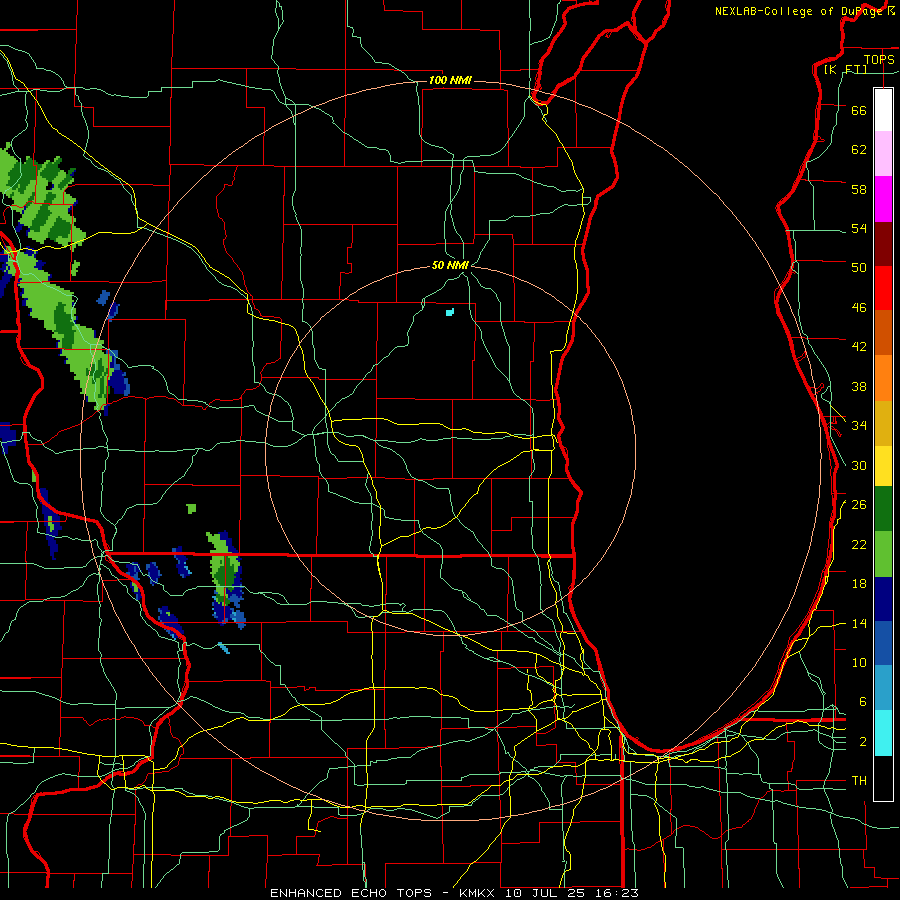Click the '62' legend value
Image resolution: width=900 pixels, height=900 pixels.
click(x=859, y=150)
